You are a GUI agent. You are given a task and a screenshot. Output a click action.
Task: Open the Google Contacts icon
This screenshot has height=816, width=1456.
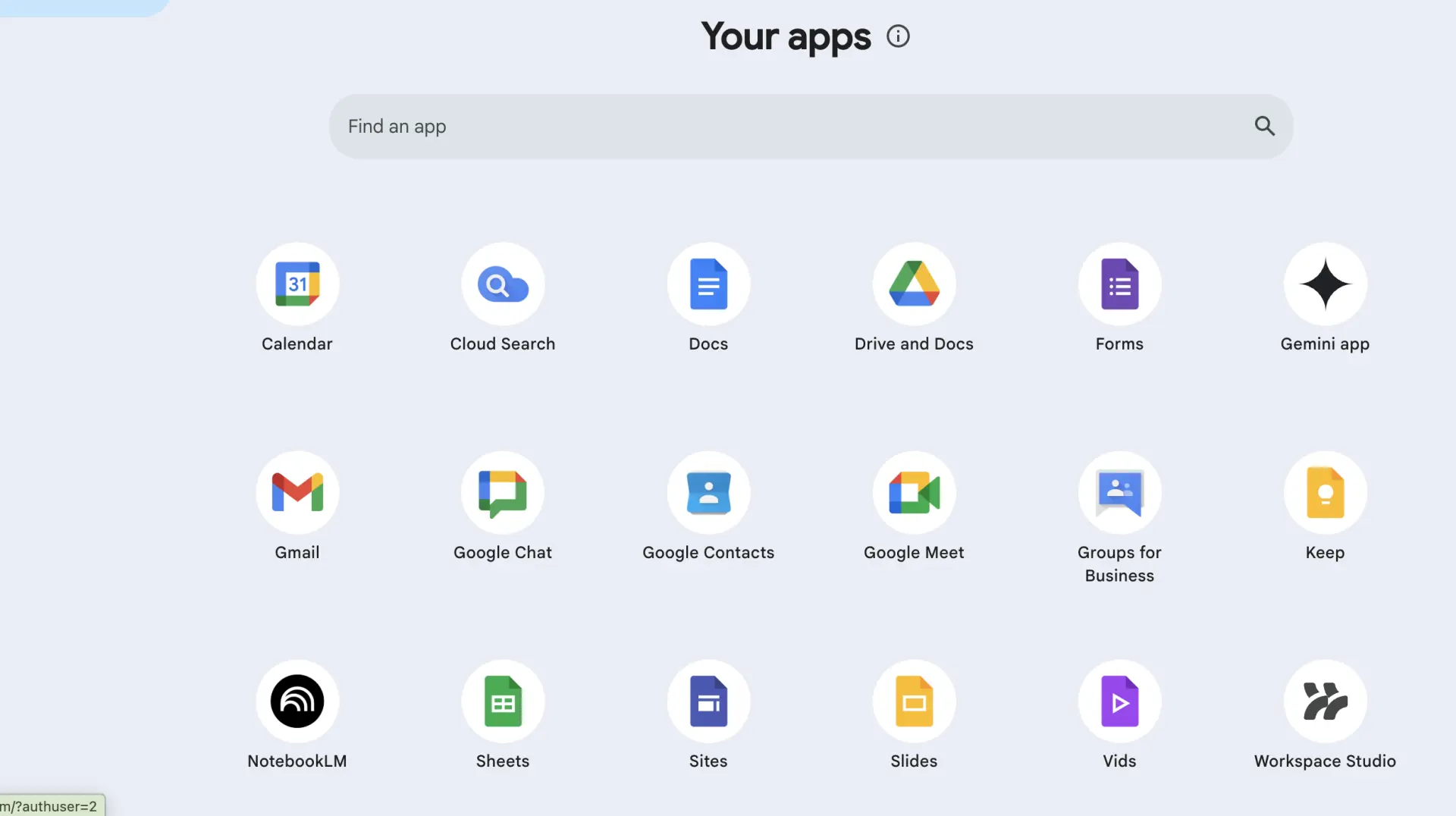click(708, 492)
